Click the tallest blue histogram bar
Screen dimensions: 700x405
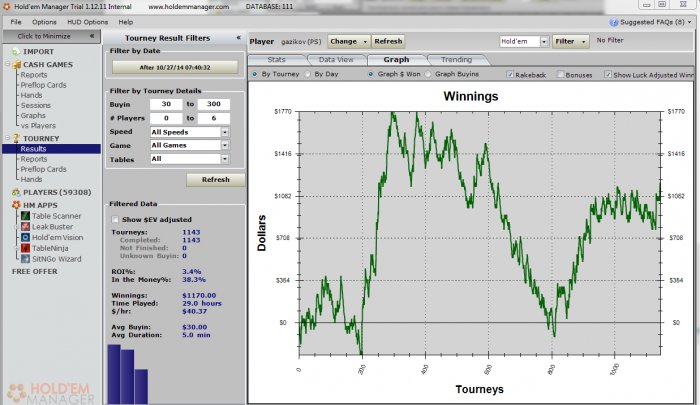(x=114, y=374)
